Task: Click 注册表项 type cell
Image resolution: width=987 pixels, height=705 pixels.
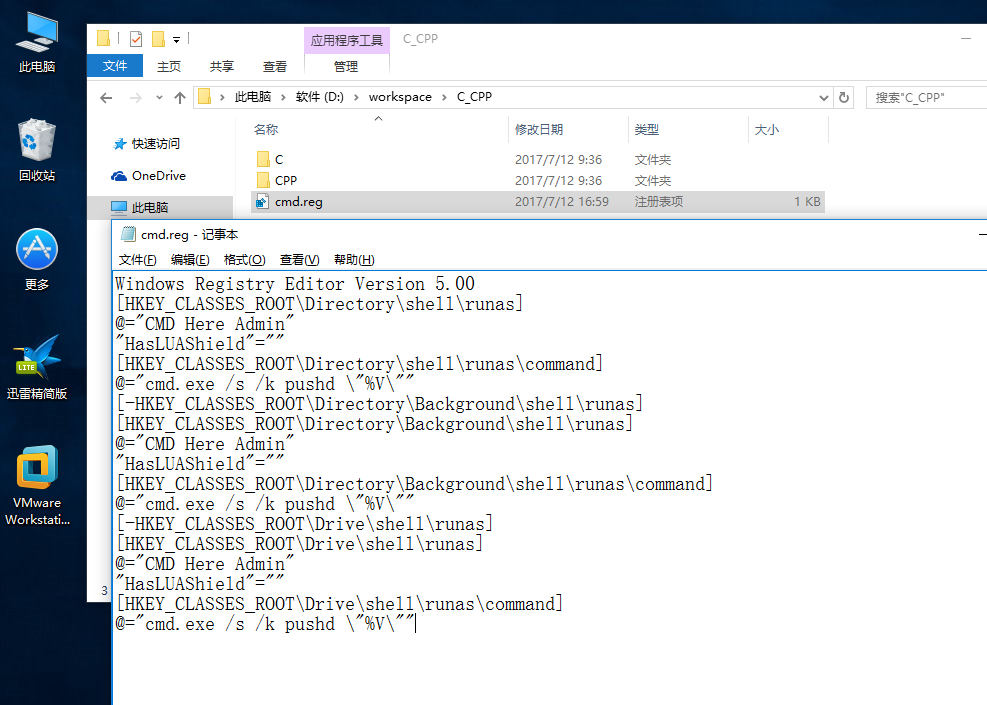Action: [658, 201]
